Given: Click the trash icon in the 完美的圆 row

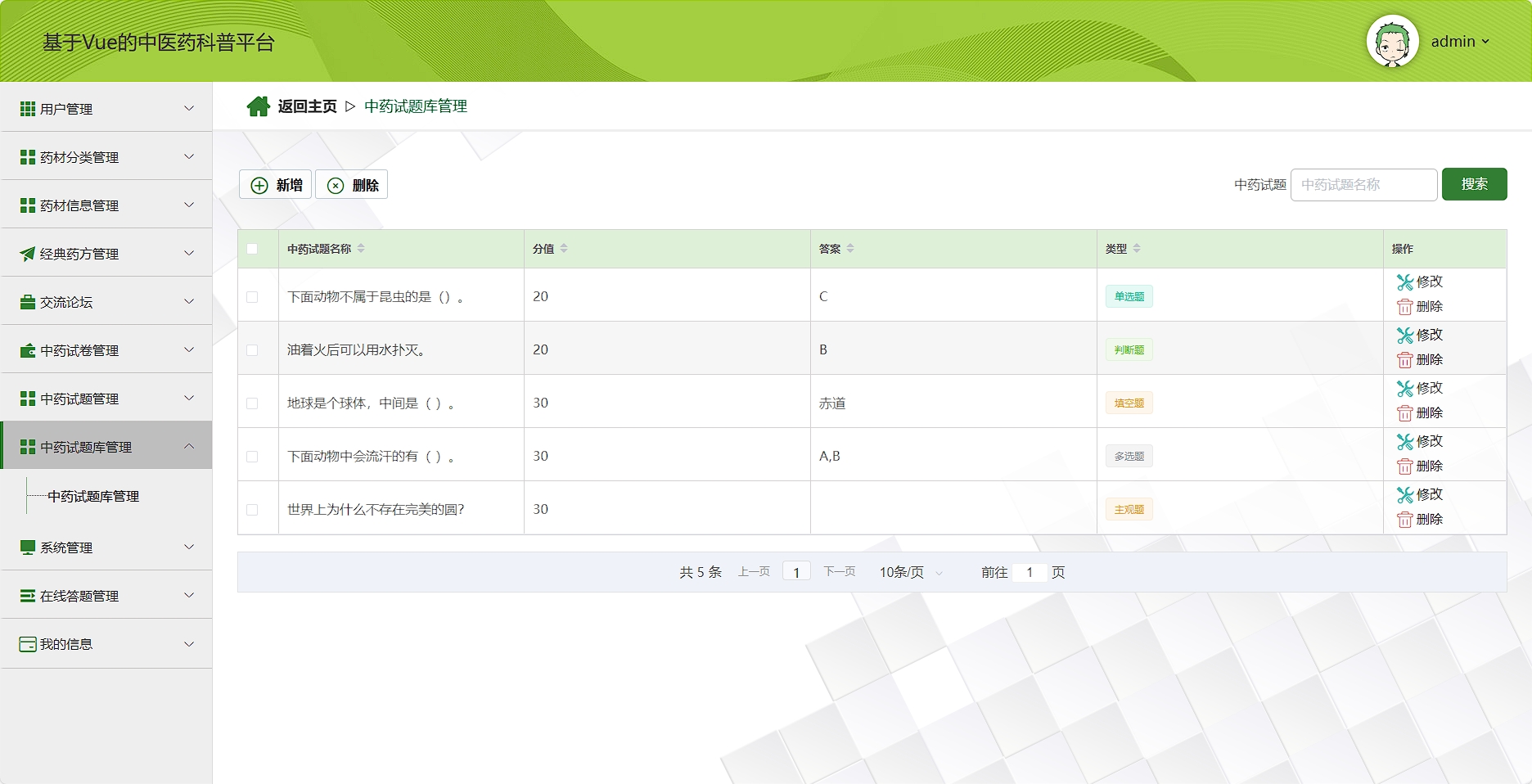Looking at the screenshot, I should [x=1405, y=520].
